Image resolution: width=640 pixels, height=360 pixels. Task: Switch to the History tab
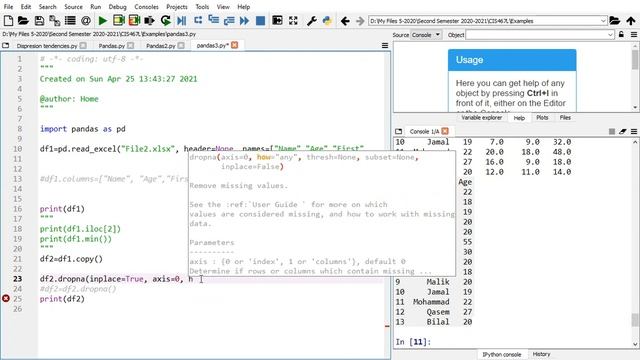pyautogui.click(x=541, y=354)
